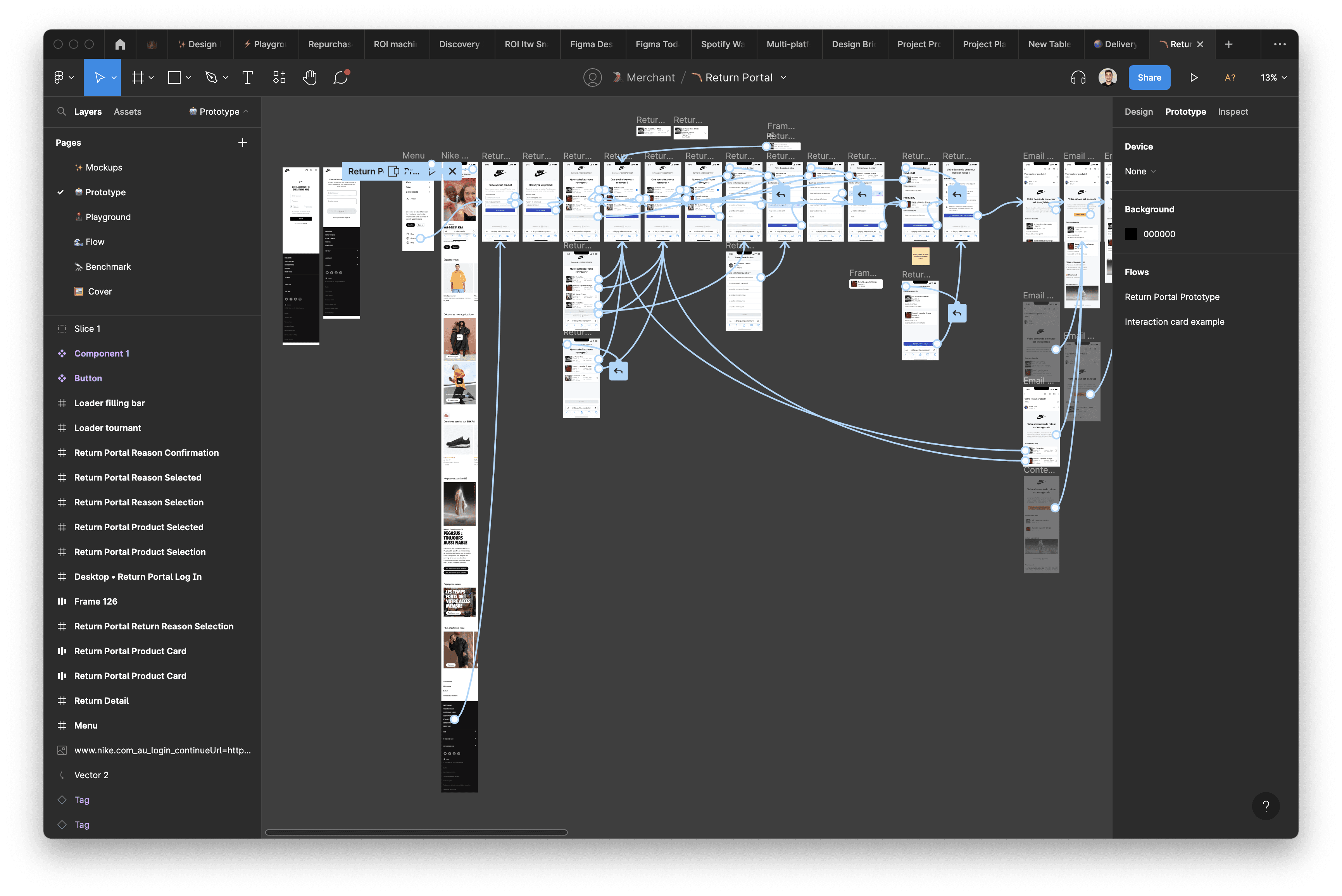1342x896 pixels.
Task: Open the Return Portal file name dropdown
Action: (x=783, y=77)
